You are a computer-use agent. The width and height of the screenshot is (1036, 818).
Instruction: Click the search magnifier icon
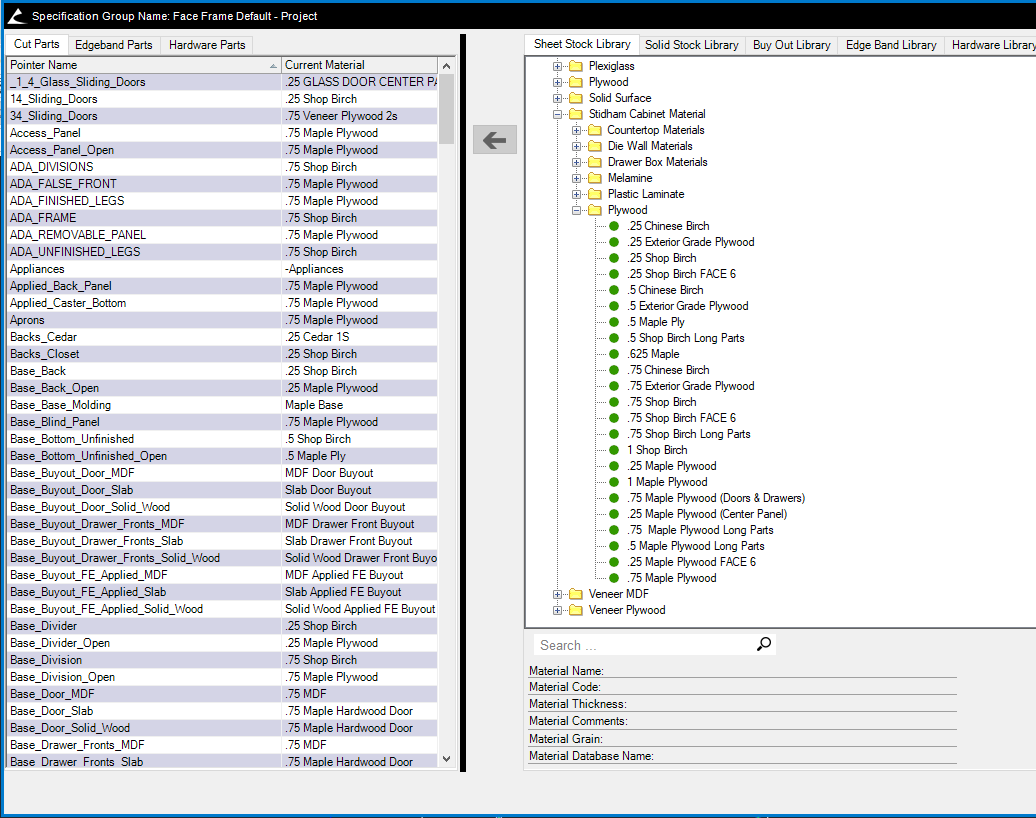coord(764,644)
